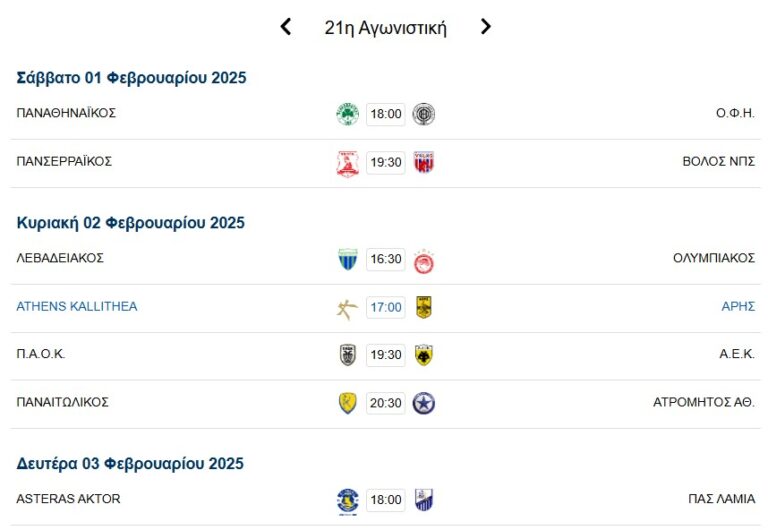
Task: Open the ATHENS KALLITHEA team link
Action: point(77,307)
